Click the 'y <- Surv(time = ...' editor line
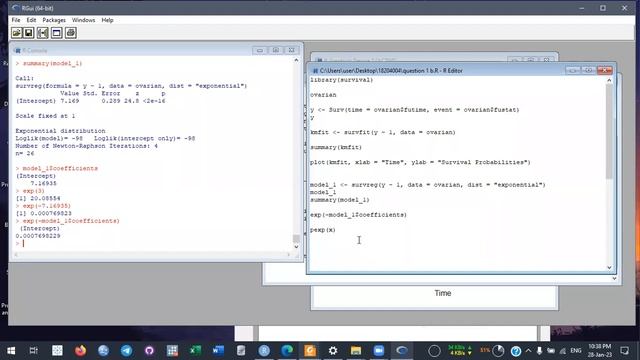Screen dimensions: 640x360 (x=415, y=110)
